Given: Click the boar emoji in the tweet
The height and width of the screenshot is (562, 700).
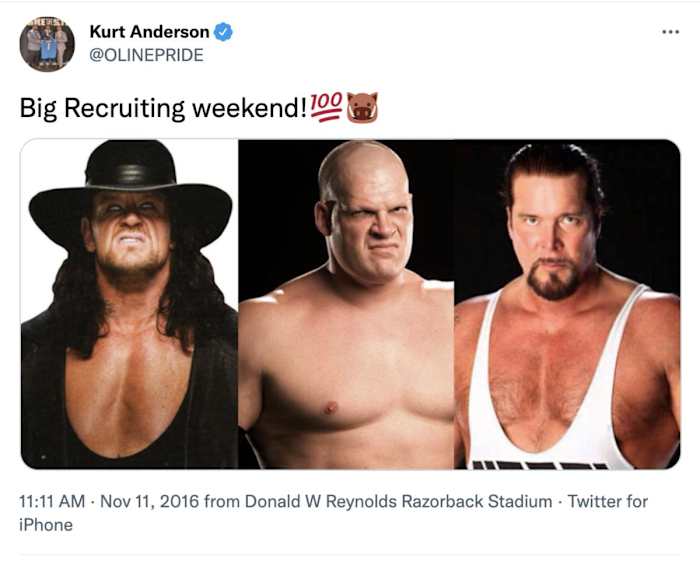Looking at the screenshot, I should [362, 105].
